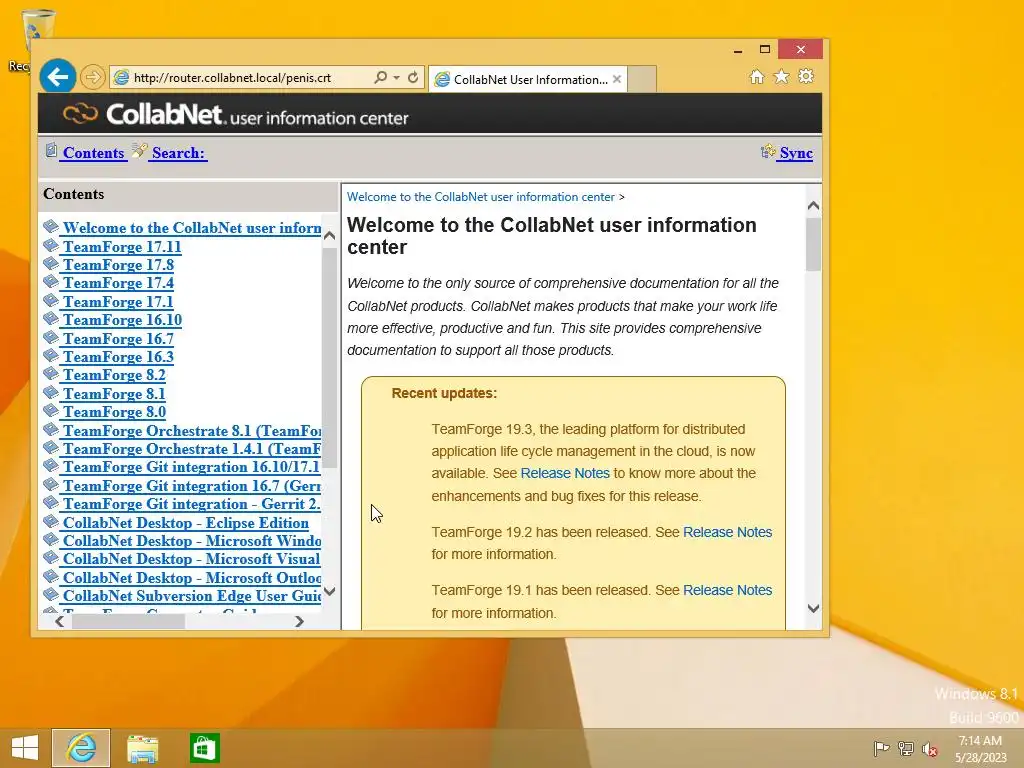This screenshot has width=1024, height=768.
Task: Open TeamForge Orchestrate 1.4.1 entry
Action: (191, 449)
